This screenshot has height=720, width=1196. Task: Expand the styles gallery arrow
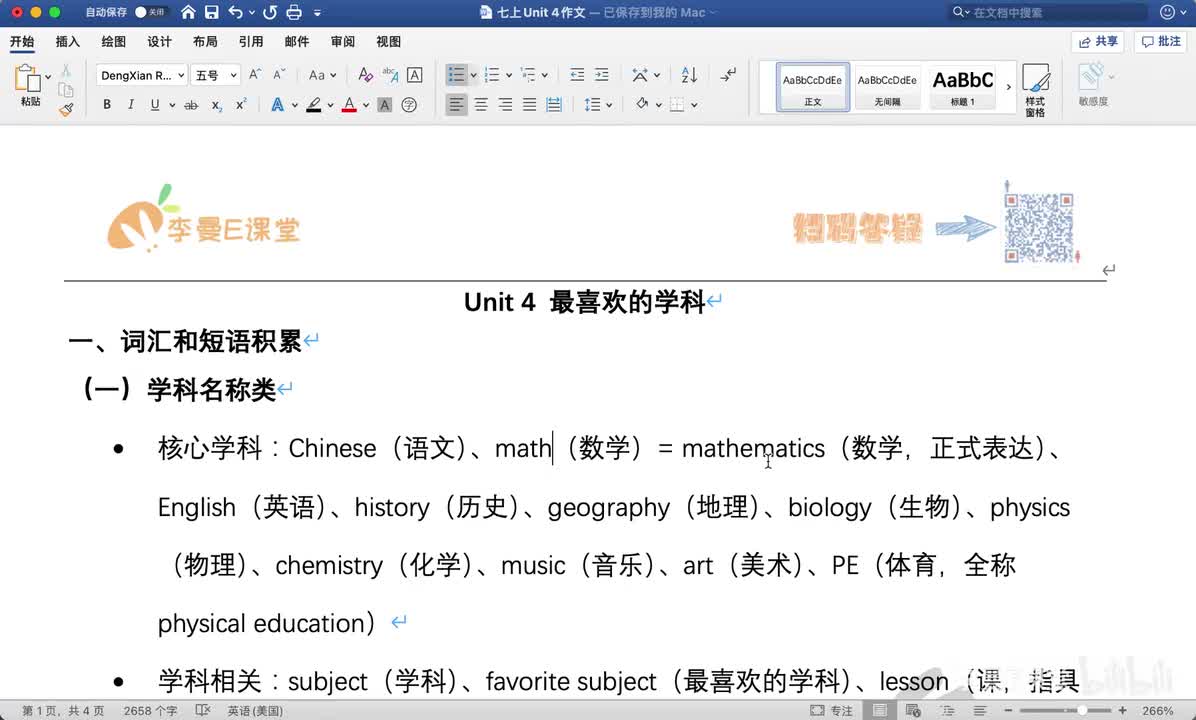pos(1008,87)
